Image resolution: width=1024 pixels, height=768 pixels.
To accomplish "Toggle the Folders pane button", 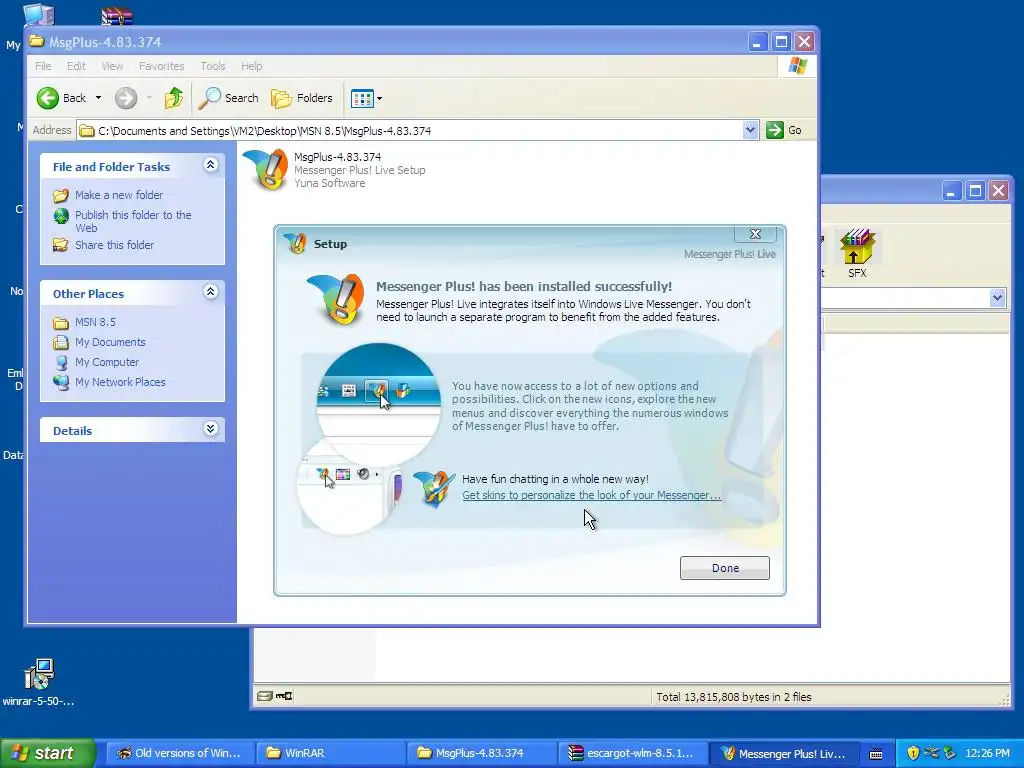I will [302, 98].
